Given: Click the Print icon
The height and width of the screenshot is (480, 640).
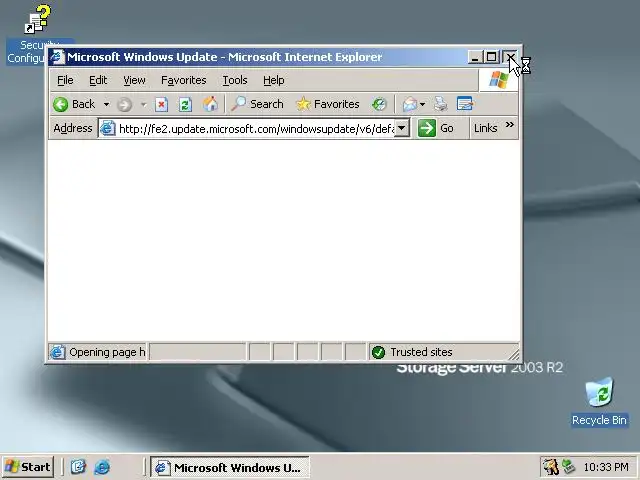Looking at the screenshot, I should (x=441, y=104).
